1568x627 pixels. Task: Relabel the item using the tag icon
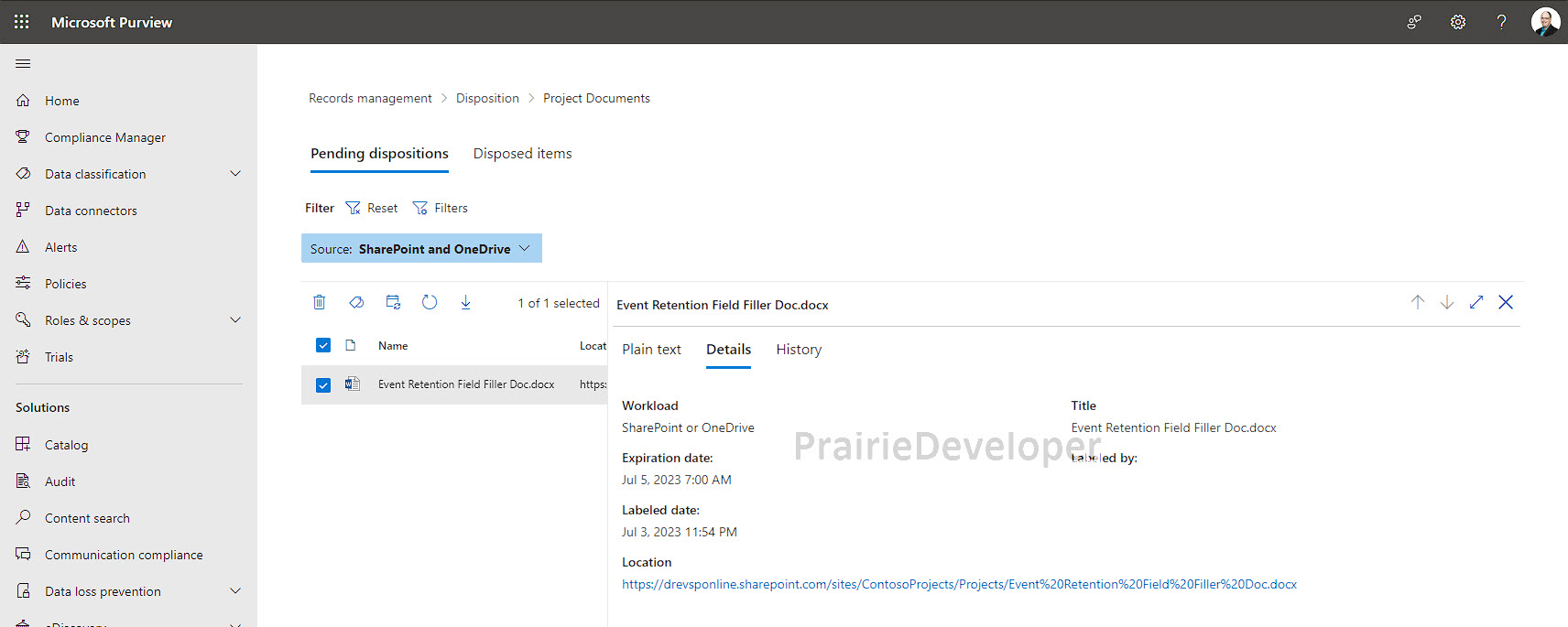[356, 302]
